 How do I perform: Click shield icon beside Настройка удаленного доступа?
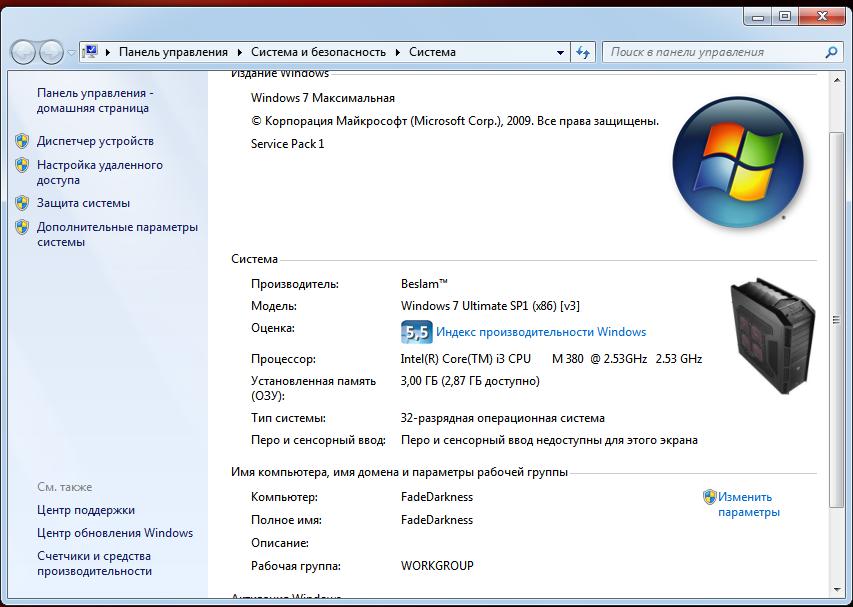click(x=22, y=165)
